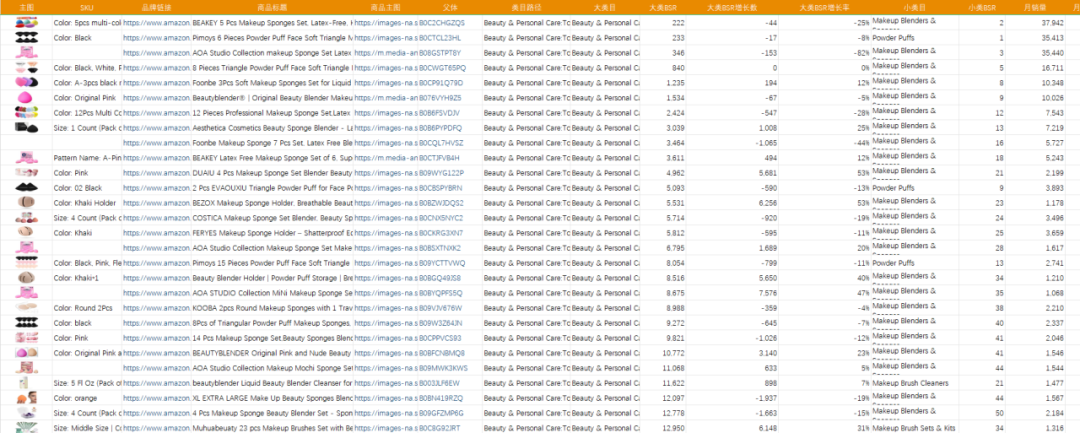1080x433 pixels.
Task: Click thumbnail in the Color: Khaki Holder row
Action: click(x=26, y=203)
